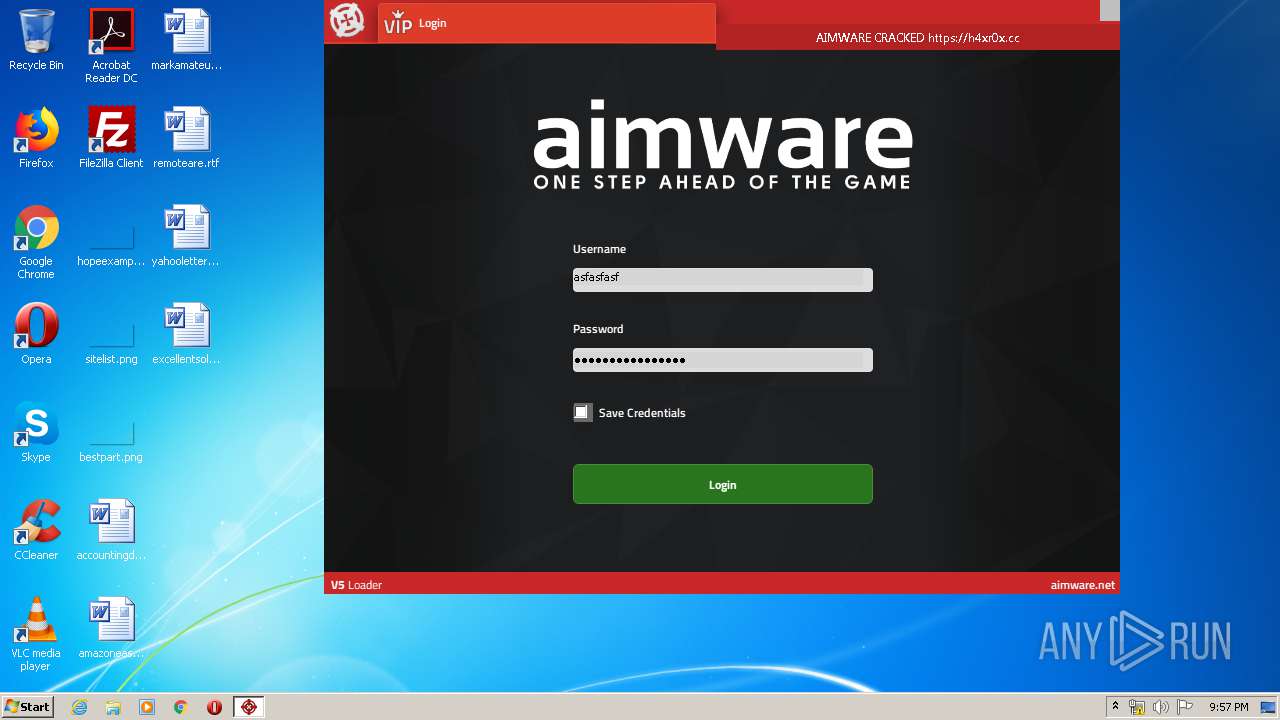1280x720 pixels.
Task: Open Windows Explorer folder in taskbar
Action: (113, 707)
